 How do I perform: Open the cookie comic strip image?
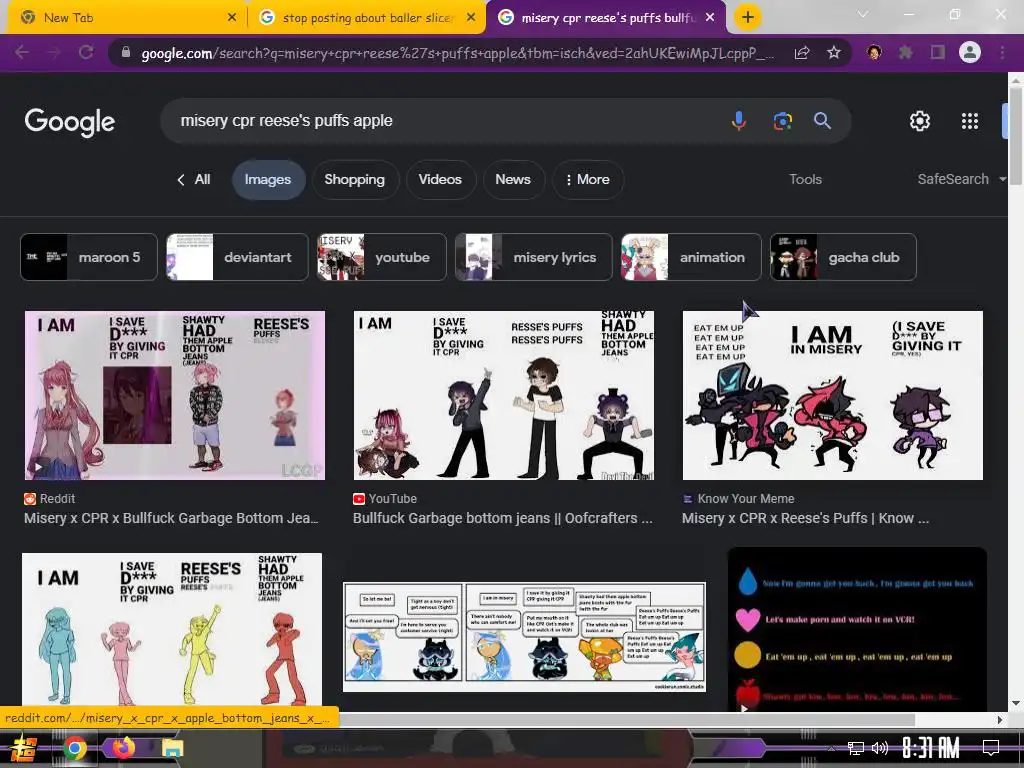[524, 637]
